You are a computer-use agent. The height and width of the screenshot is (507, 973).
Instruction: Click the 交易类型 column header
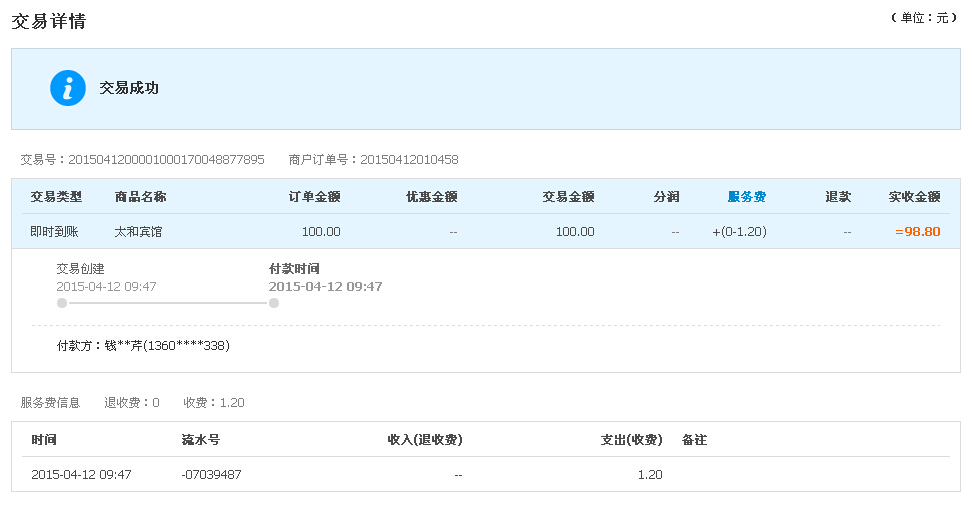[x=56, y=197]
